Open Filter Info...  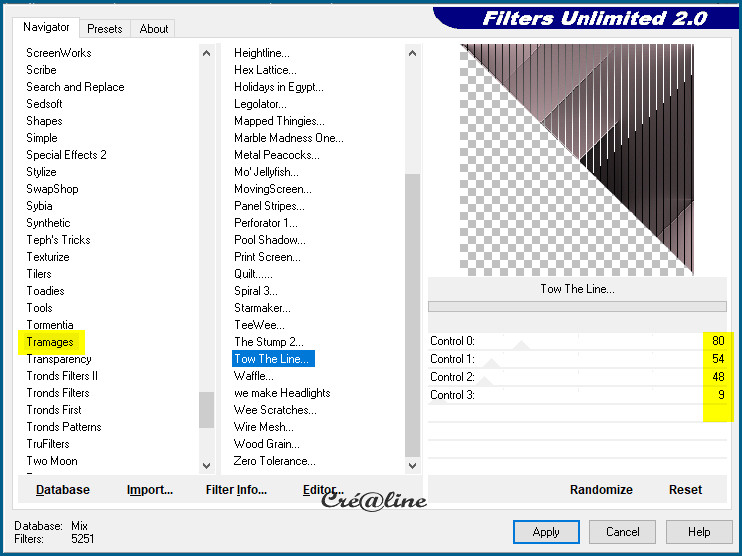point(236,490)
